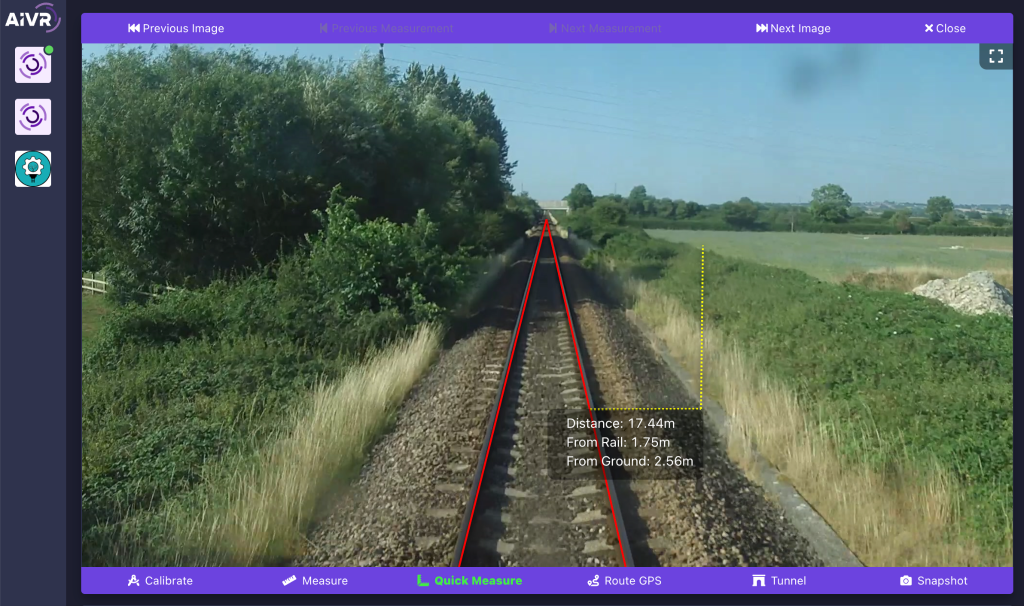Go to Previous Measurement

387,28
